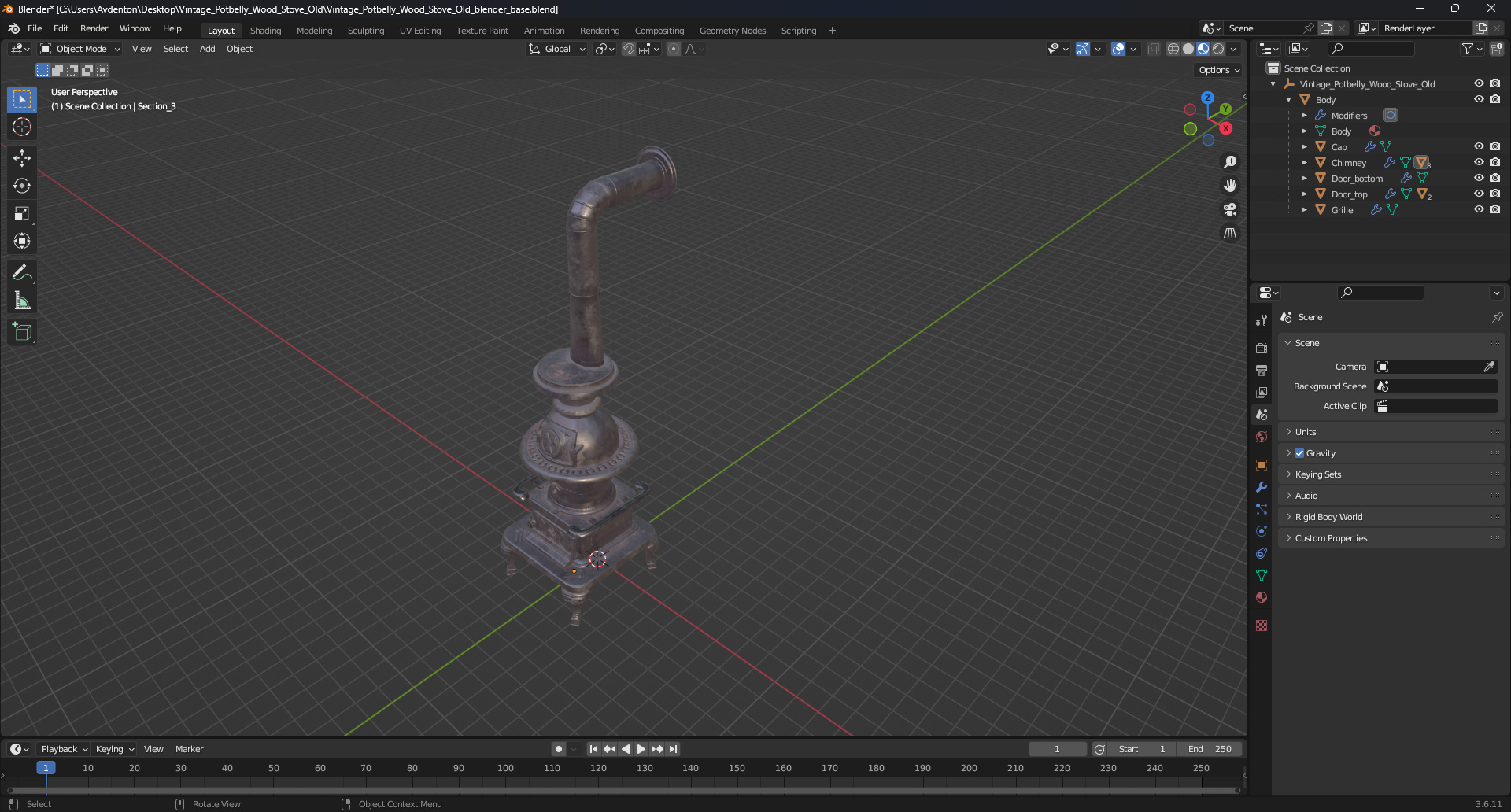Activate the Rotate tool

click(22, 186)
